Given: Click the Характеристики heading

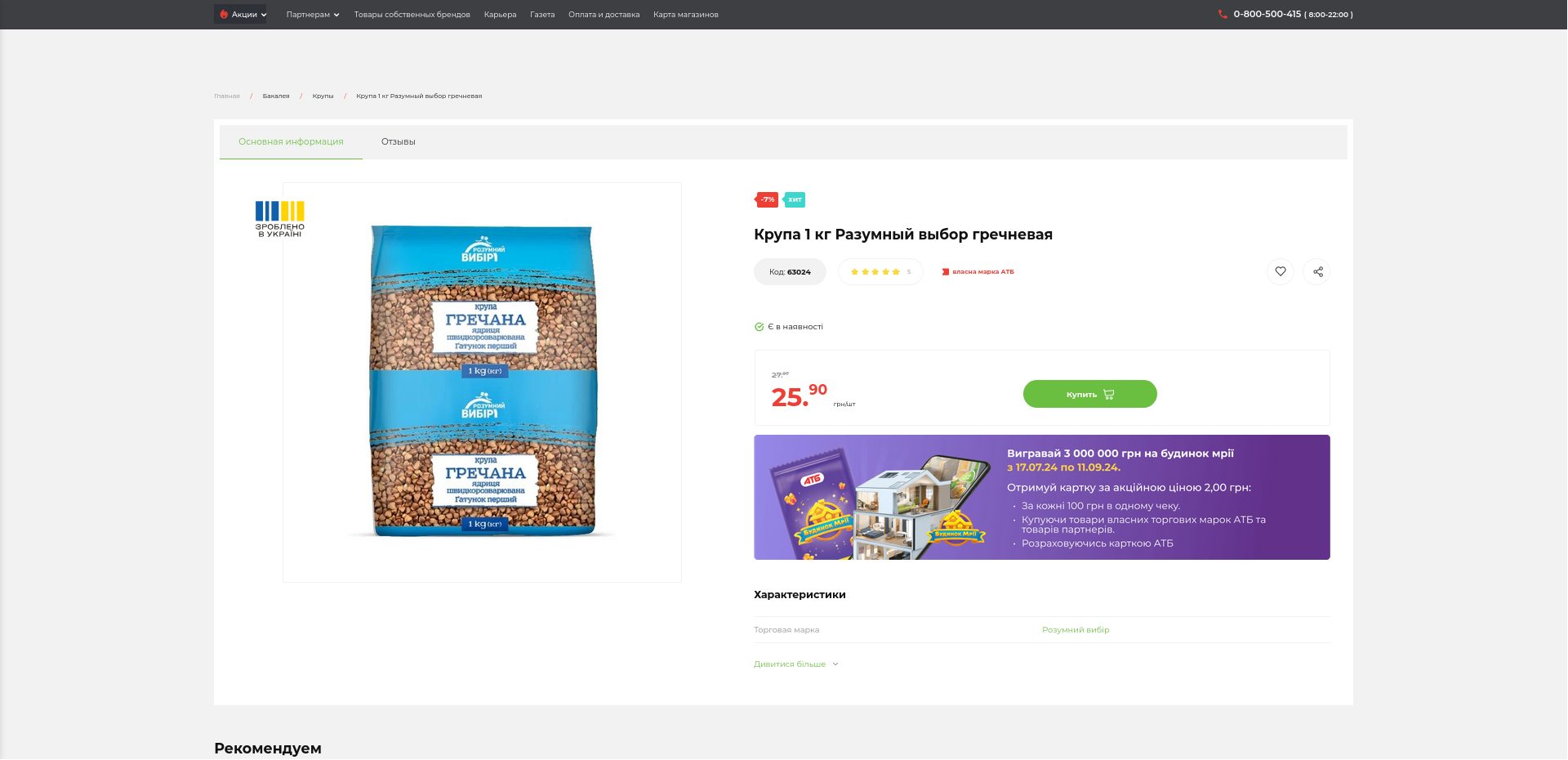Looking at the screenshot, I should tap(800, 594).
